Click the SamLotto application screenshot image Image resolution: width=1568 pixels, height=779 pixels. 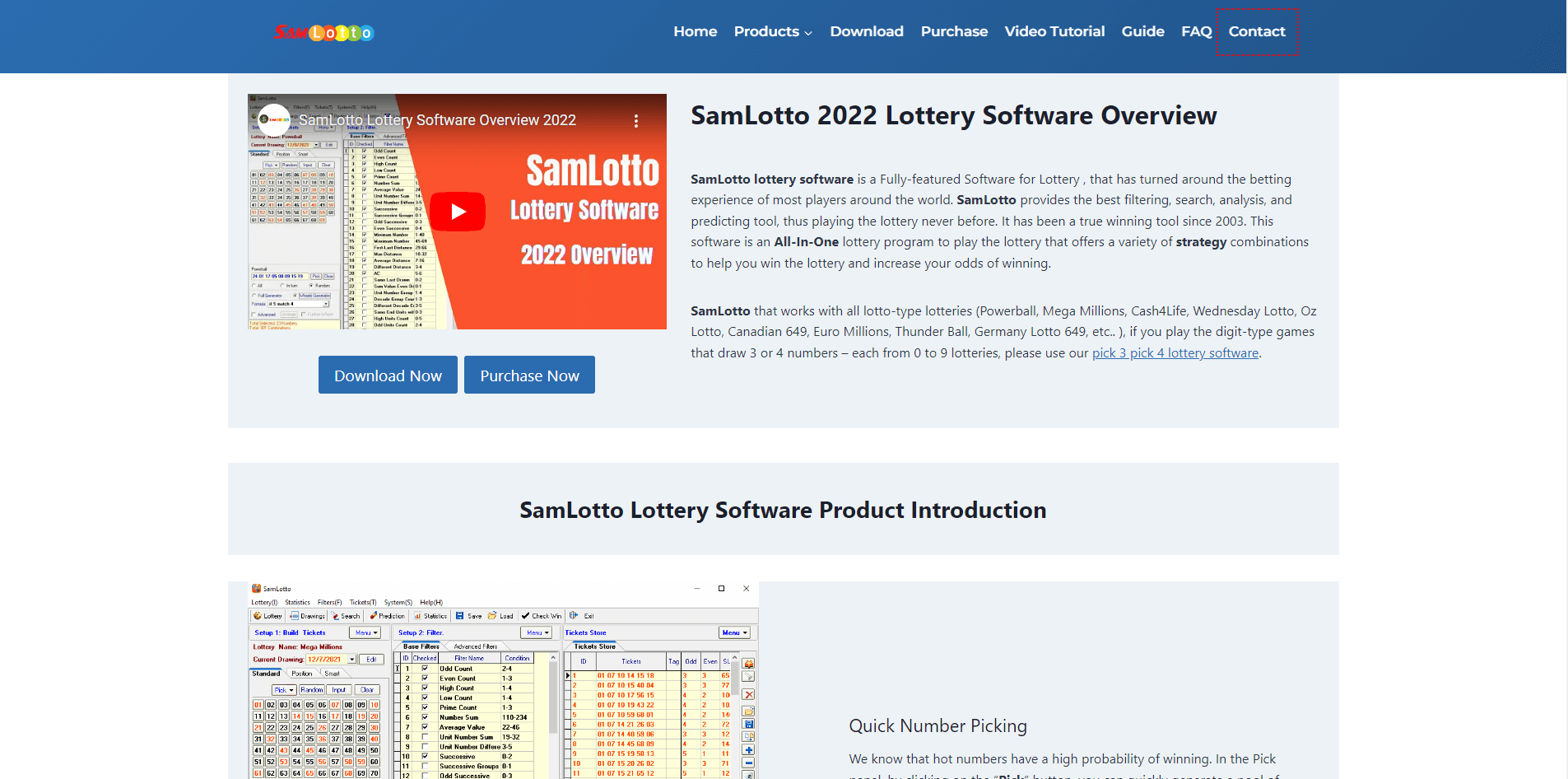[x=503, y=680]
